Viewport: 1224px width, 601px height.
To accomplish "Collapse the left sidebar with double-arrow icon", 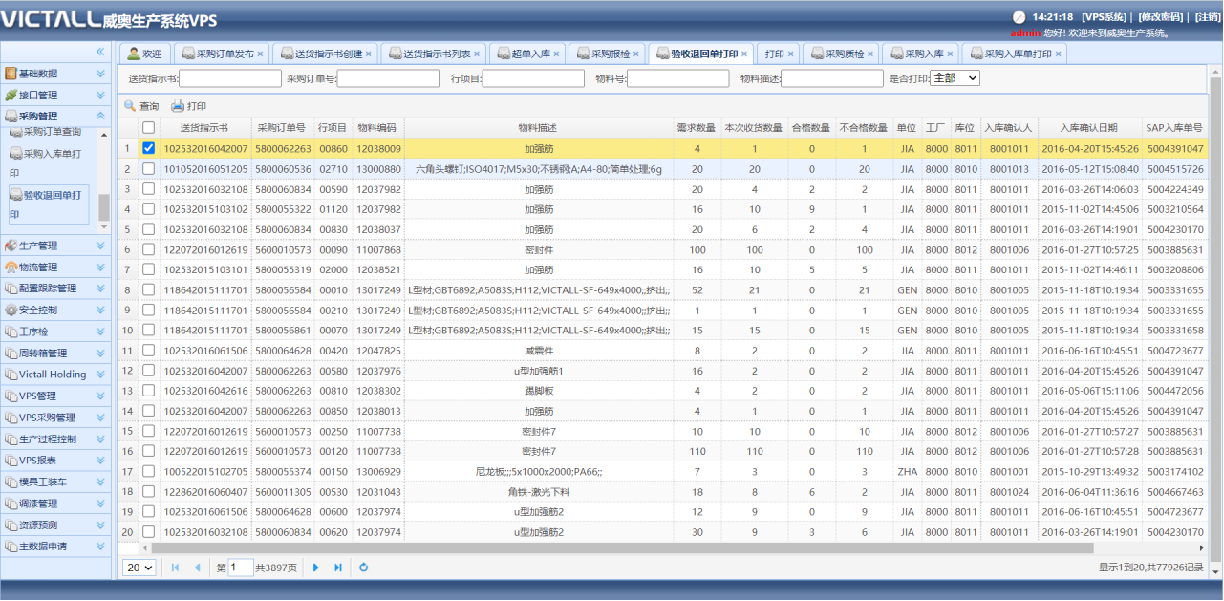I will (100, 52).
